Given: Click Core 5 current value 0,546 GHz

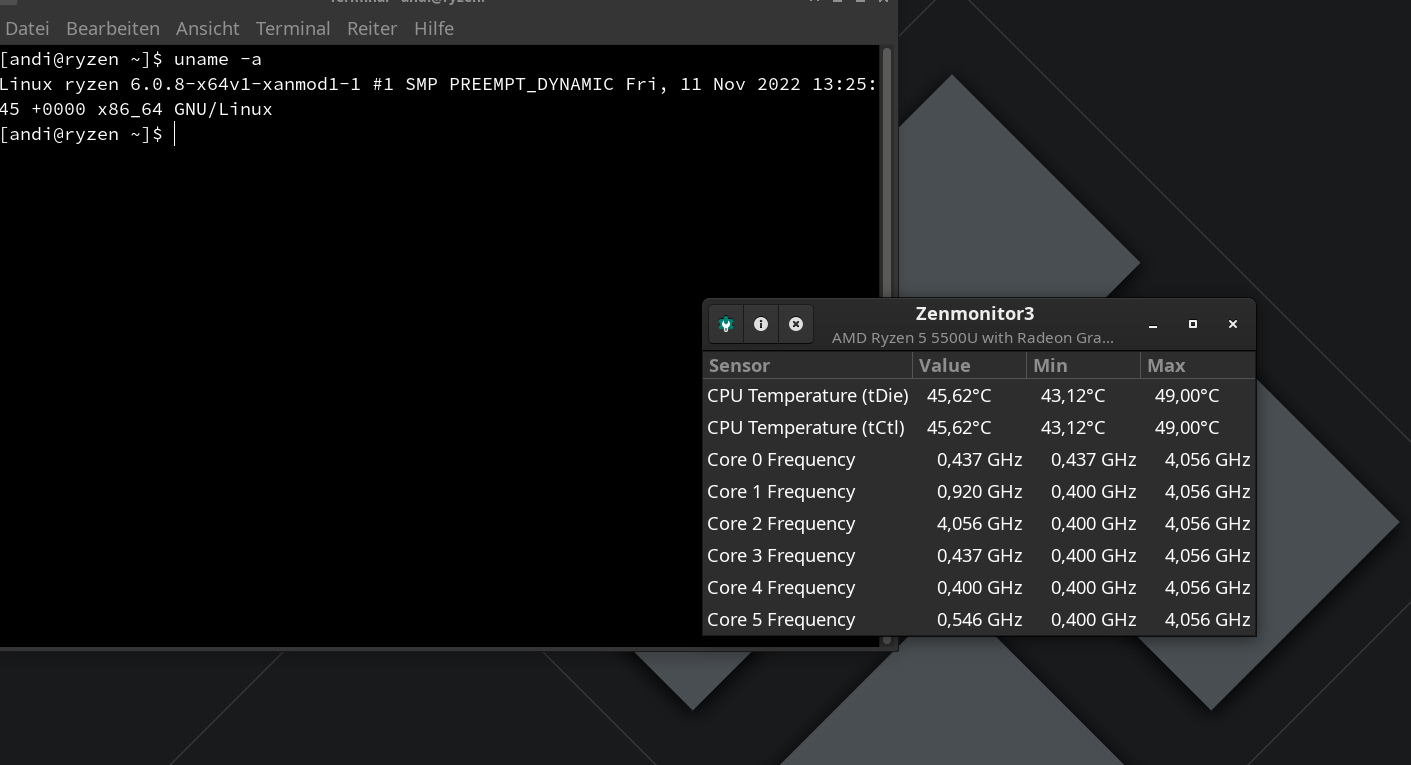Looking at the screenshot, I should [980, 620].
